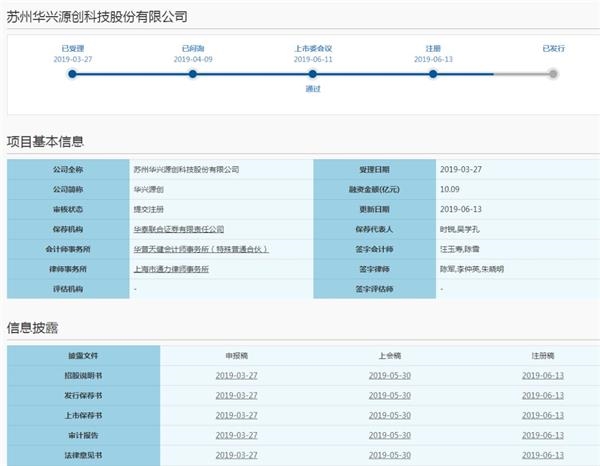Click the 已问询 stage label
The width and height of the screenshot is (600, 466).
tap(193, 49)
